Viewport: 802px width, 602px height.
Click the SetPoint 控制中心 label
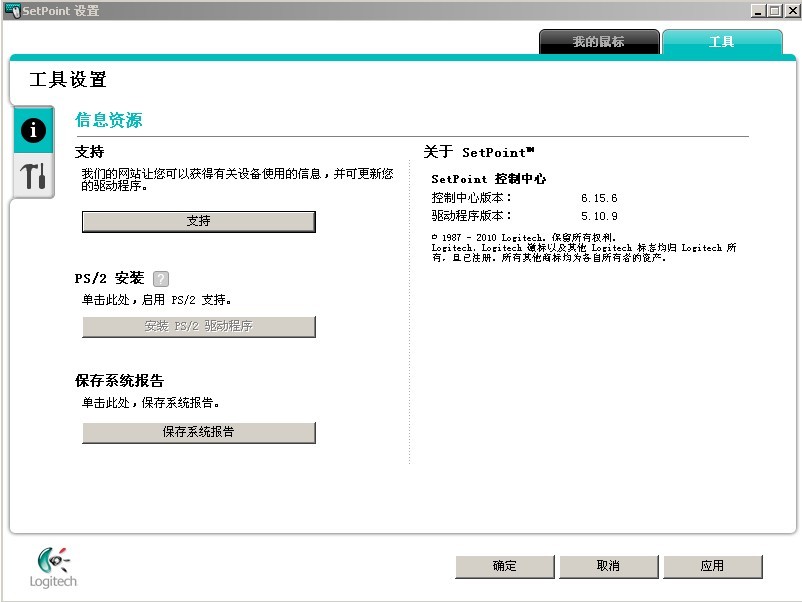488,179
